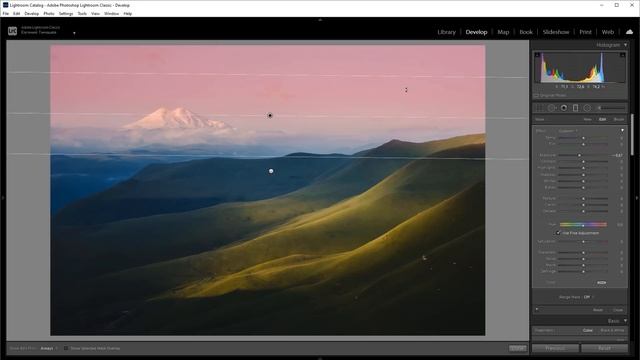Screen dimensions: 640x360
Task: Open the cloud sync status icon
Action: point(629,32)
